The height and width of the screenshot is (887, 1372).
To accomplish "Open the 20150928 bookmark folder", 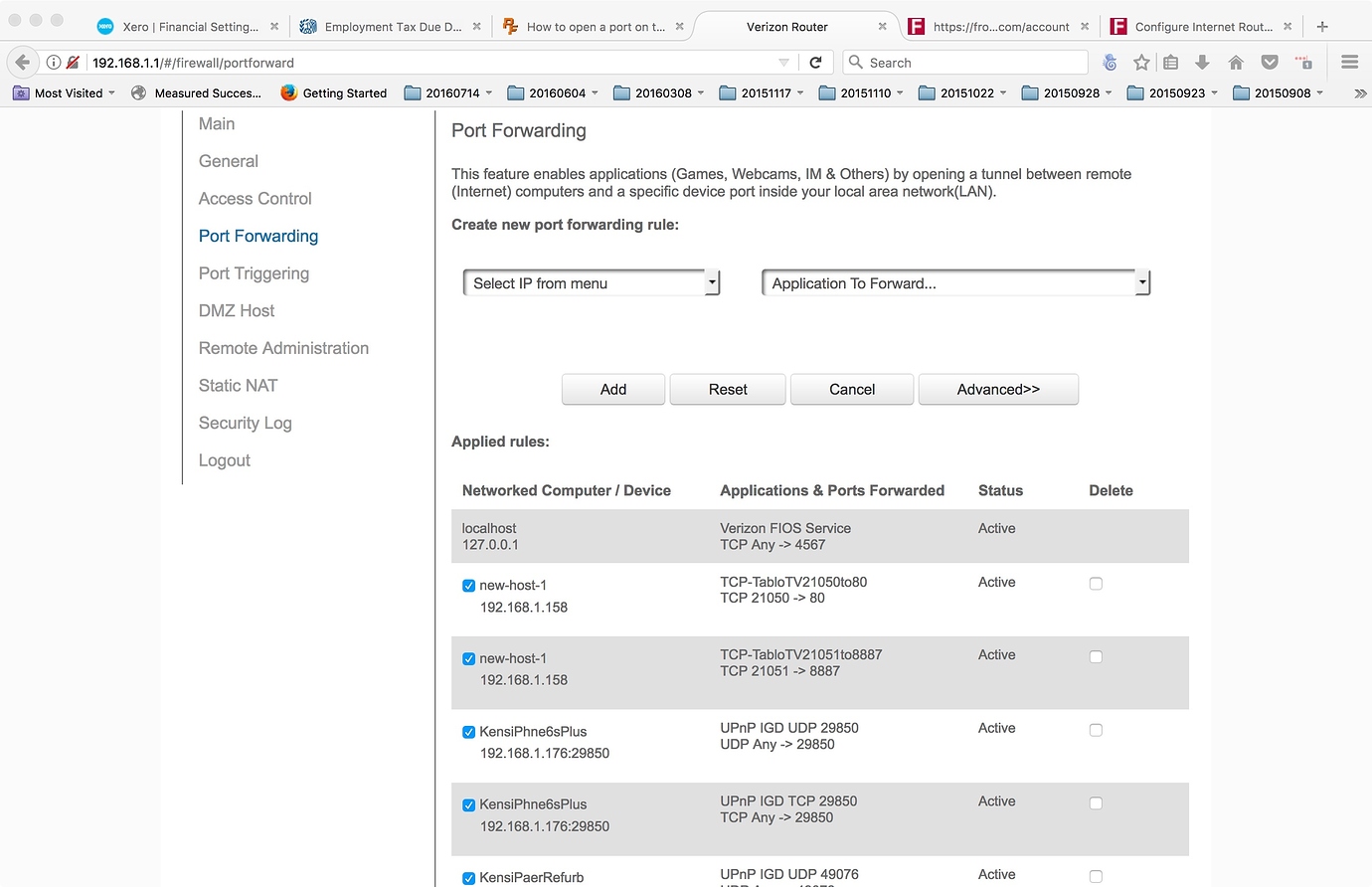I will tap(1067, 93).
